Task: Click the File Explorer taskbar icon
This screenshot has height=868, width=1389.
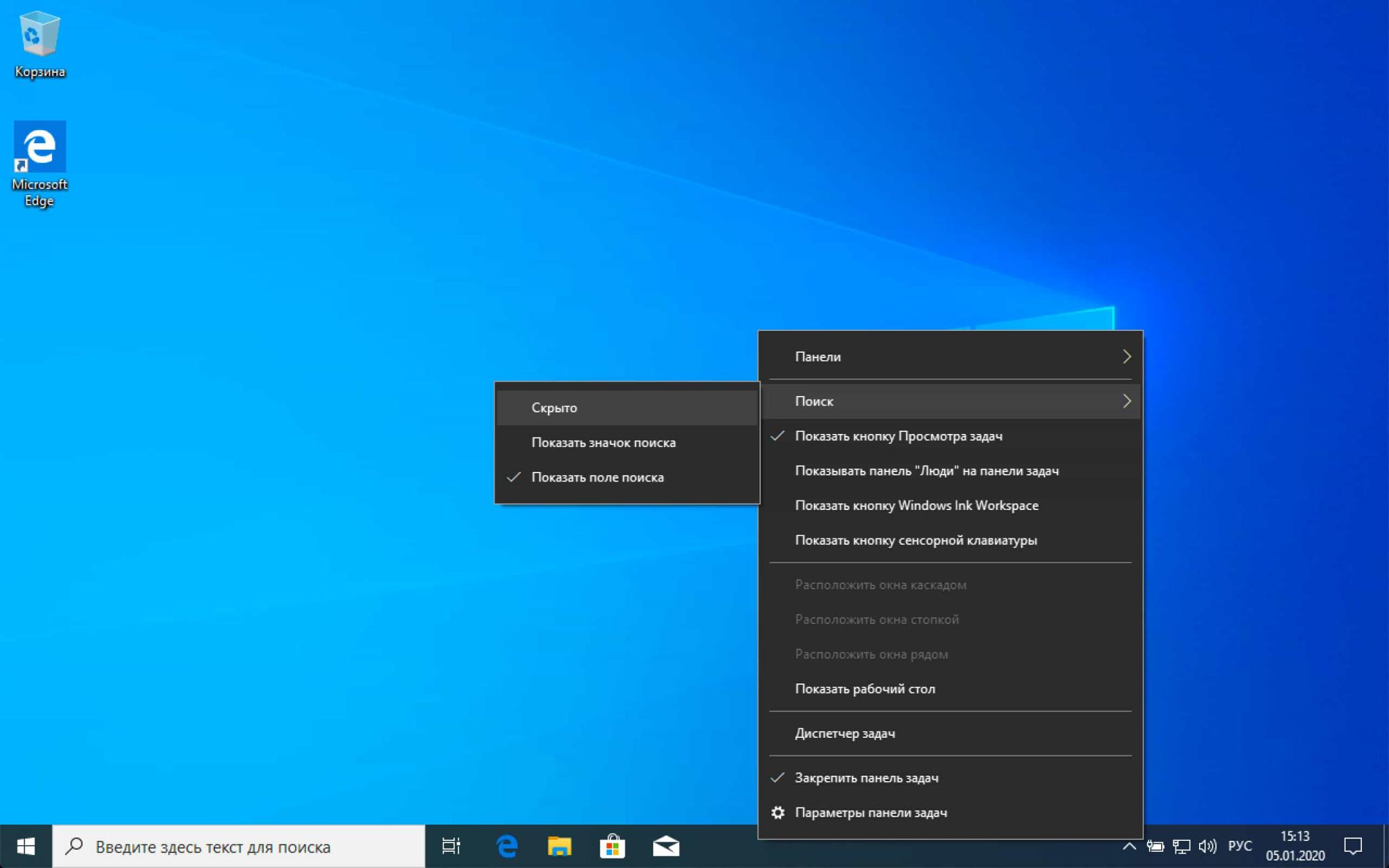Action: pyautogui.click(x=558, y=845)
